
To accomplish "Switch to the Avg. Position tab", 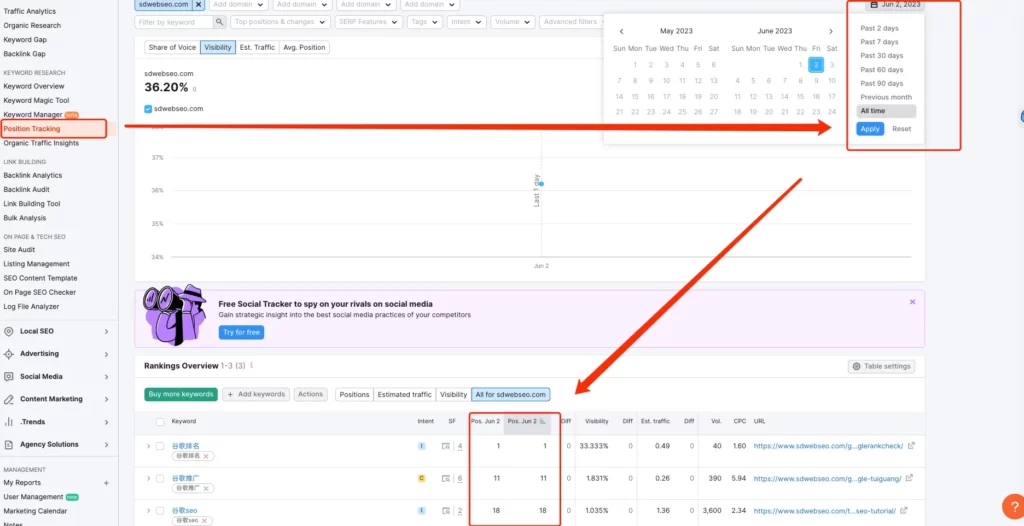I will (x=304, y=48).
